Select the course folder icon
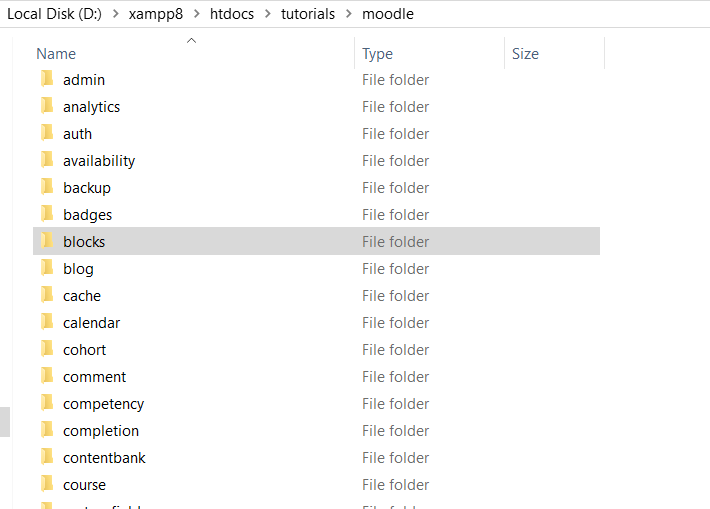Screen dimensions: 710x509 [x=47, y=484]
